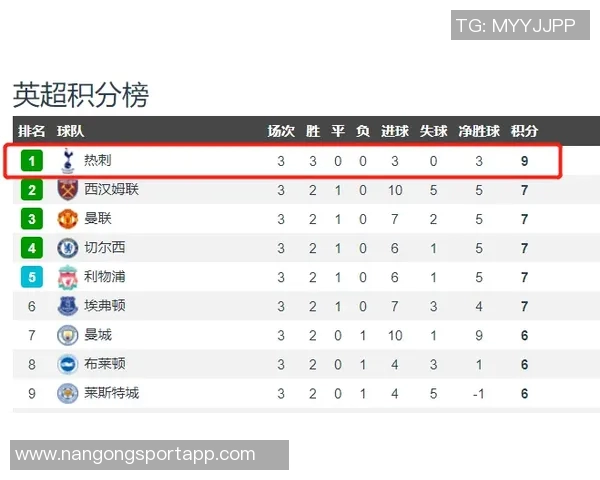Click the Everton (埃弗顿) club crest
The width and height of the screenshot is (600, 480).
pyautogui.click(x=67, y=306)
